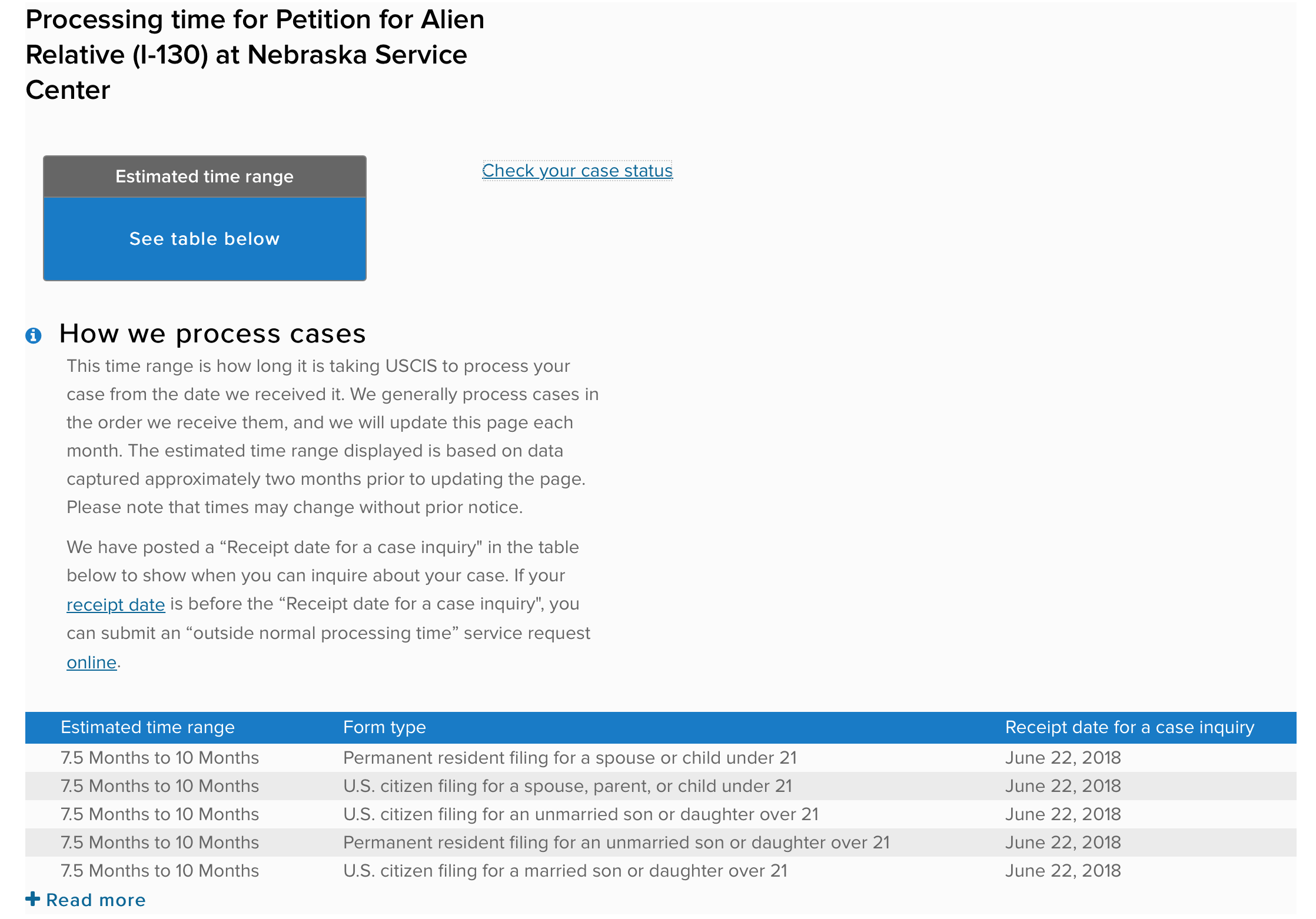Screen dimensions: 1316x919
Task: Click the plus icon next to Read more
Action: coord(33,899)
